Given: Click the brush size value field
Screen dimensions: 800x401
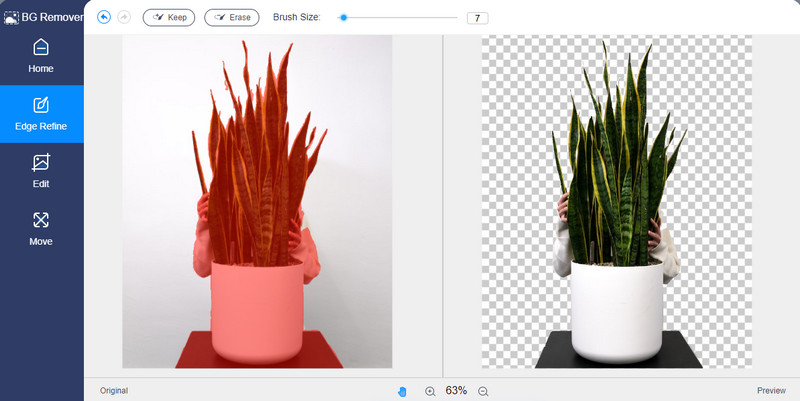Looking at the screenshot, I should [x=477, y=18].
